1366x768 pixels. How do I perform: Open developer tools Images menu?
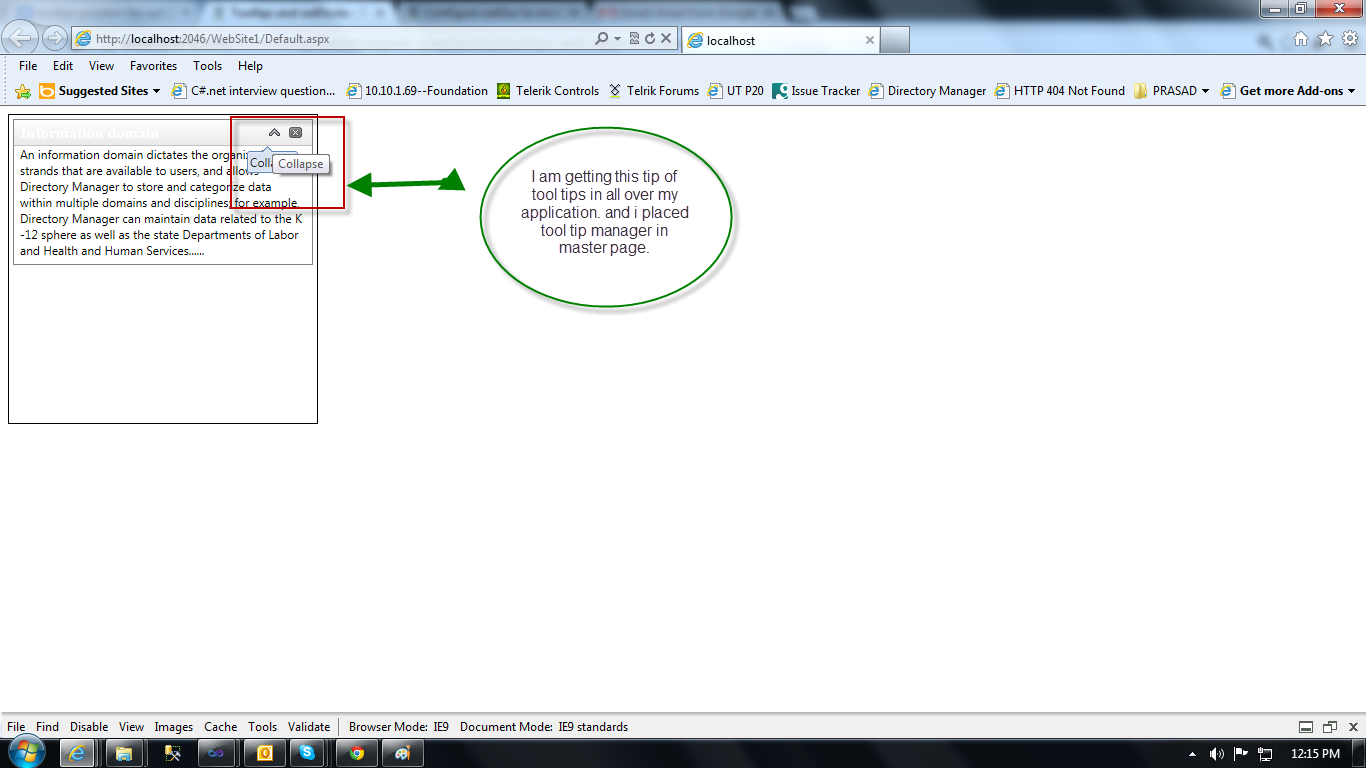[174, 727]
